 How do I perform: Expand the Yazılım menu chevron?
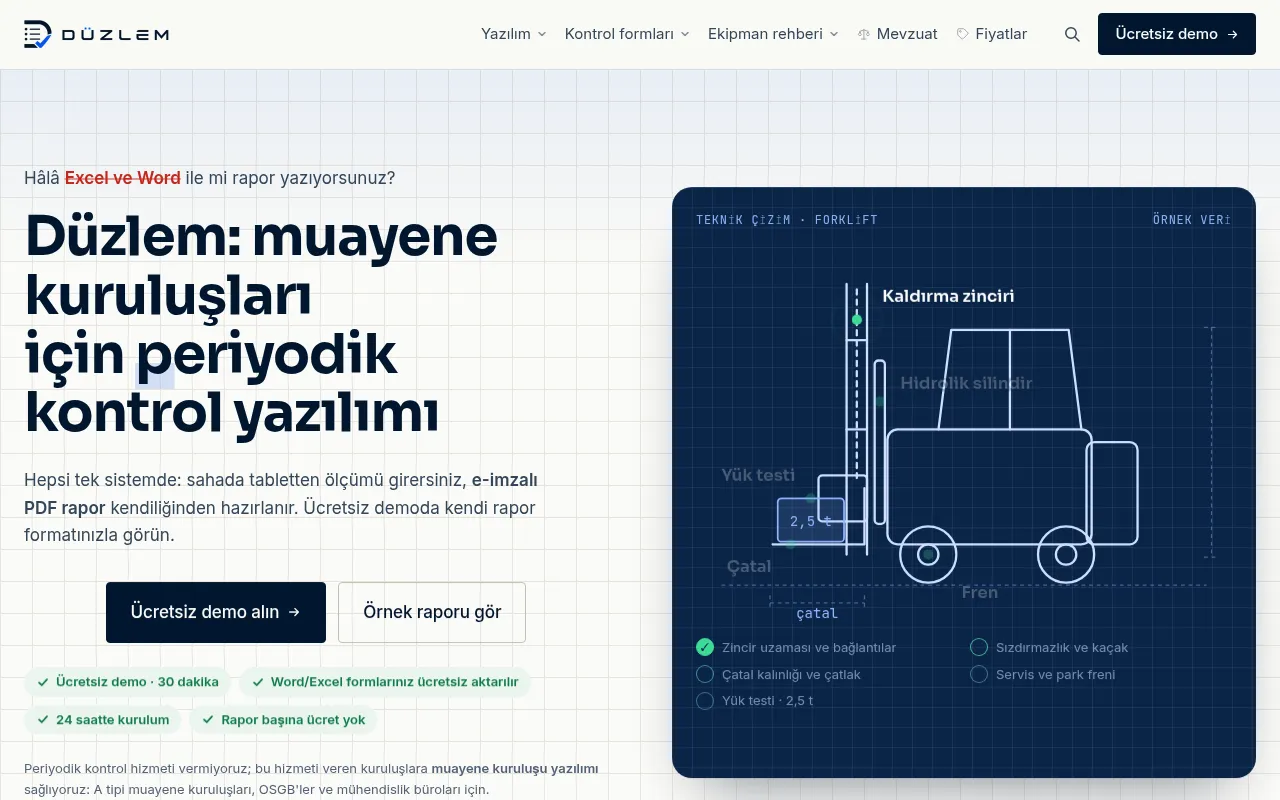542,34
